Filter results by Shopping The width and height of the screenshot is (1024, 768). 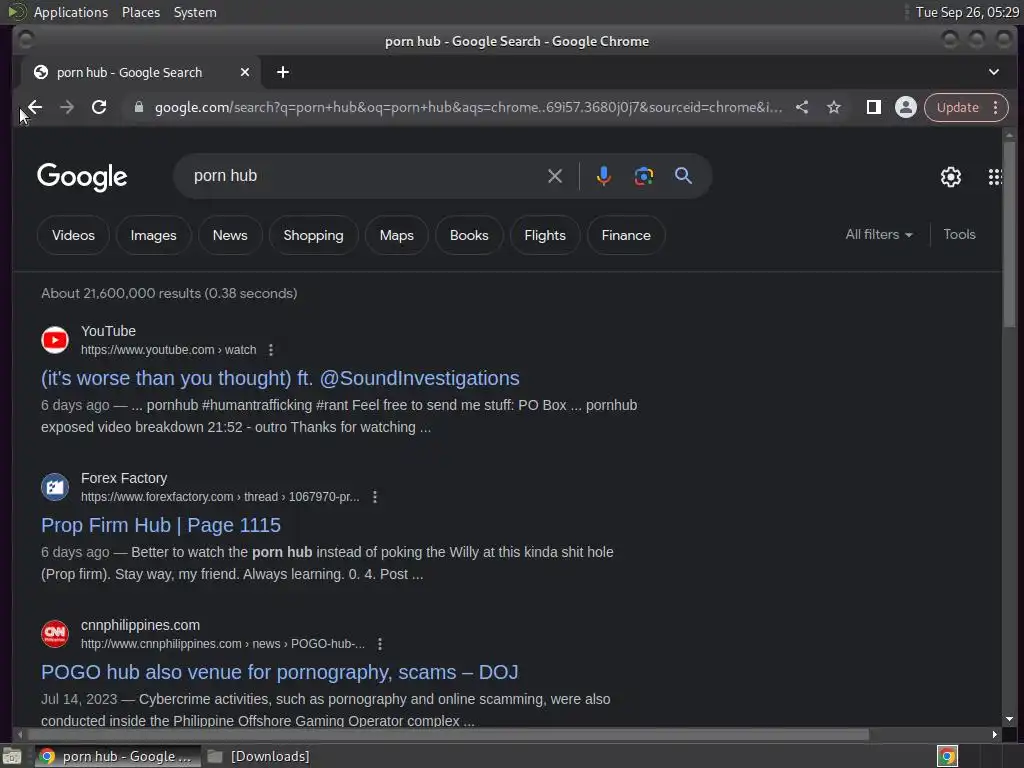point(313,235)
